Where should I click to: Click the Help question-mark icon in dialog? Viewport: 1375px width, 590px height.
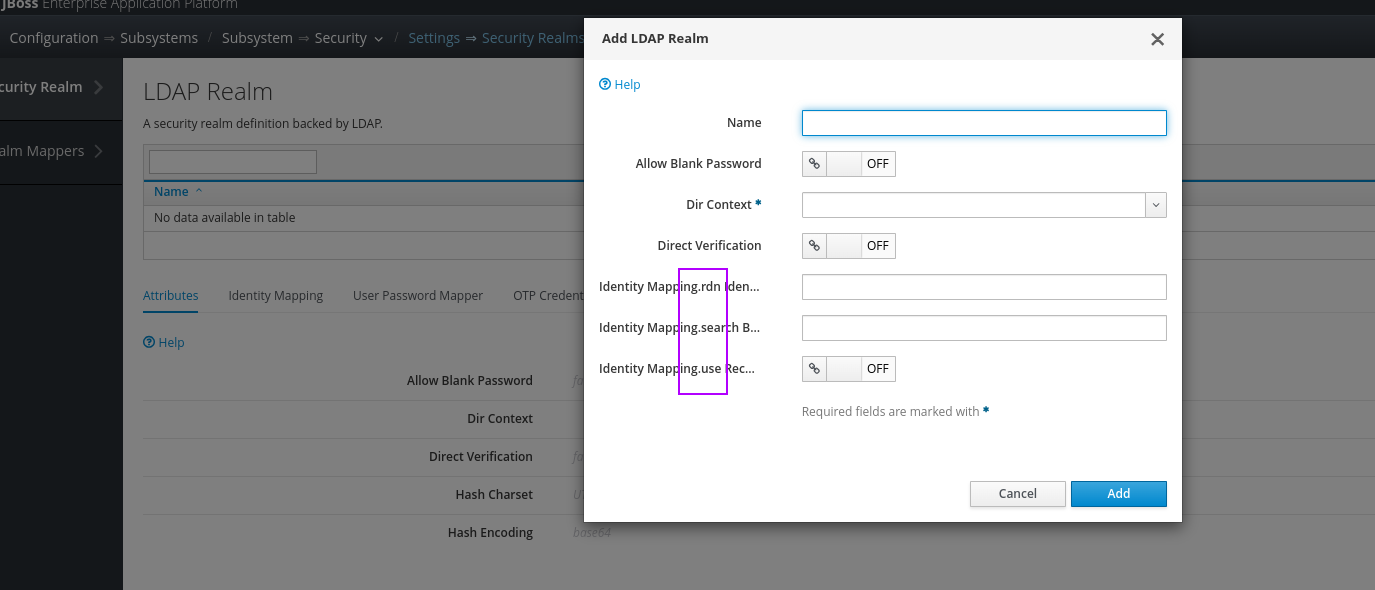[x=605, y=85]
